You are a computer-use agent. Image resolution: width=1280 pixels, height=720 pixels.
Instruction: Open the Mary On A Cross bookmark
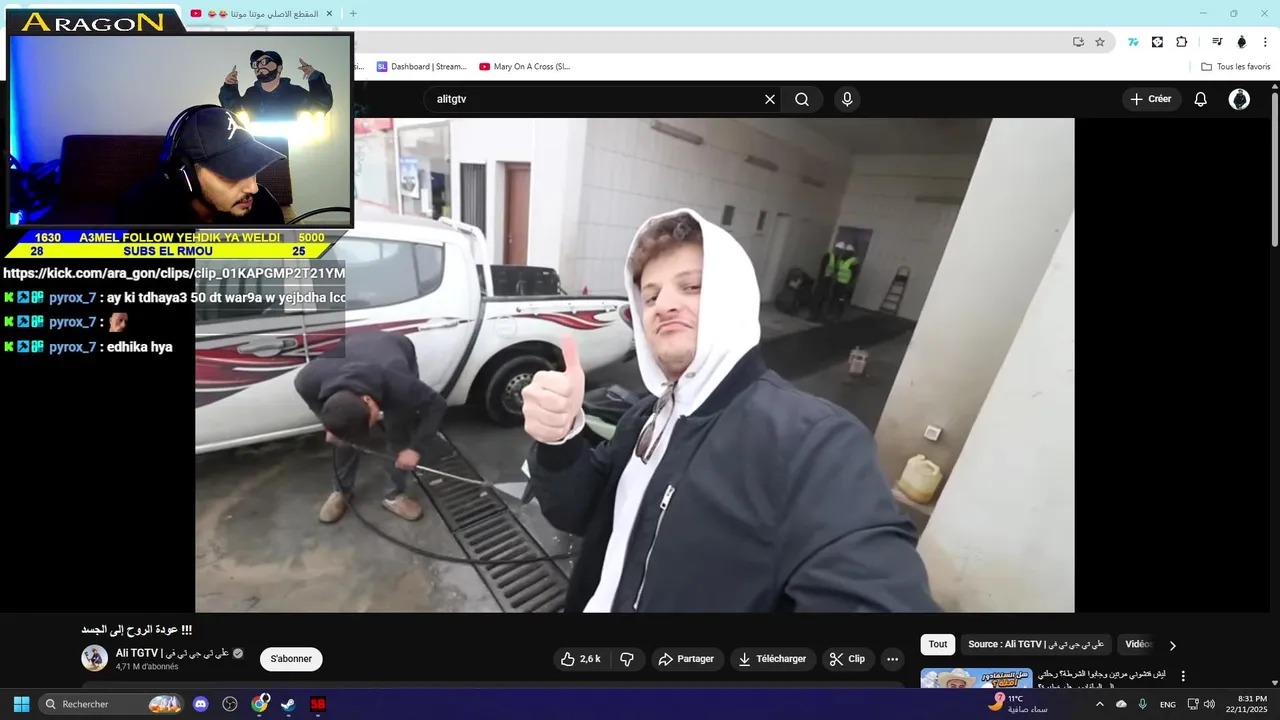click(x=524, y=67)
